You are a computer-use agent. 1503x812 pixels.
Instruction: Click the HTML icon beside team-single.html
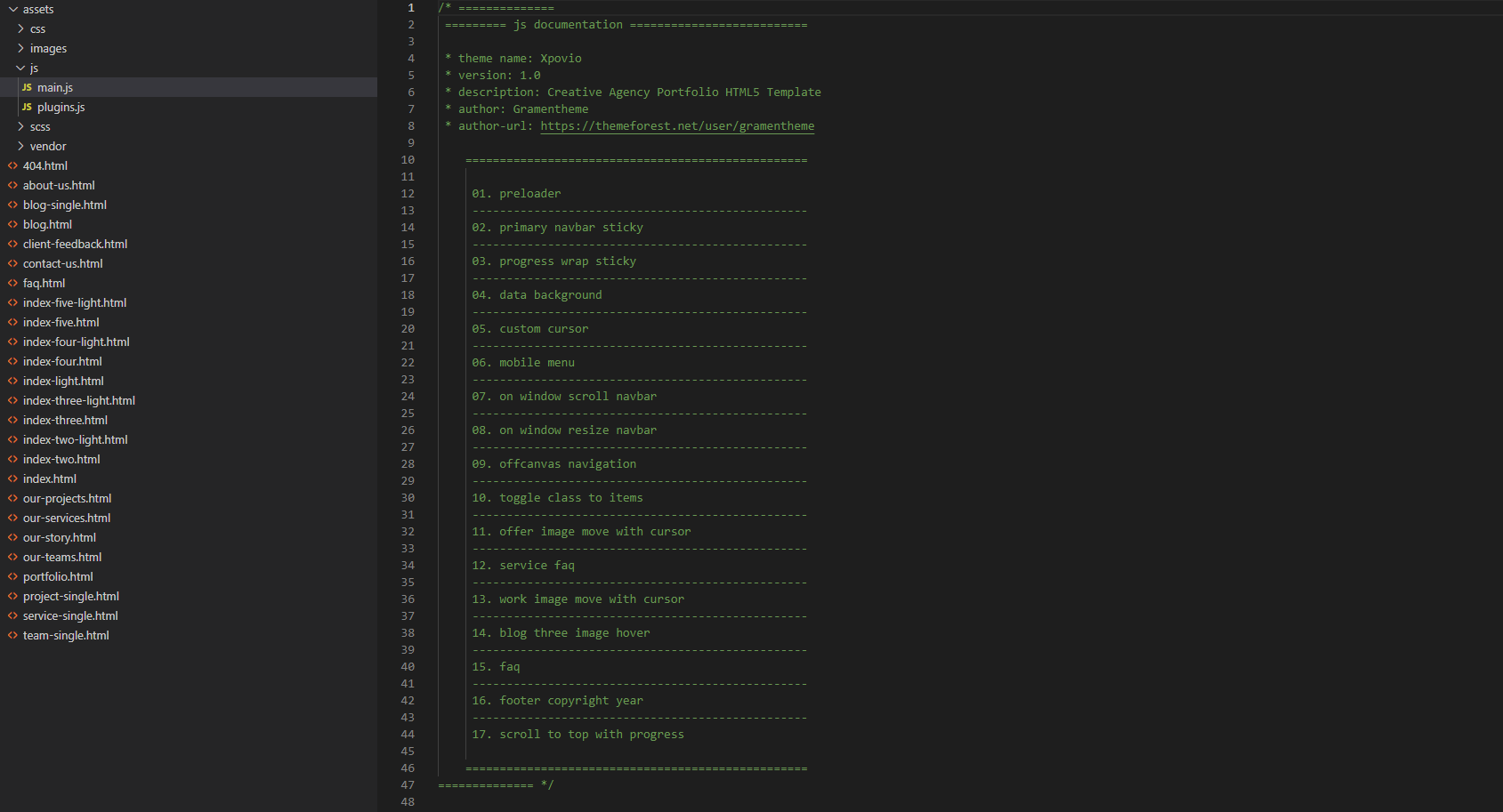[x=12, y=635]
